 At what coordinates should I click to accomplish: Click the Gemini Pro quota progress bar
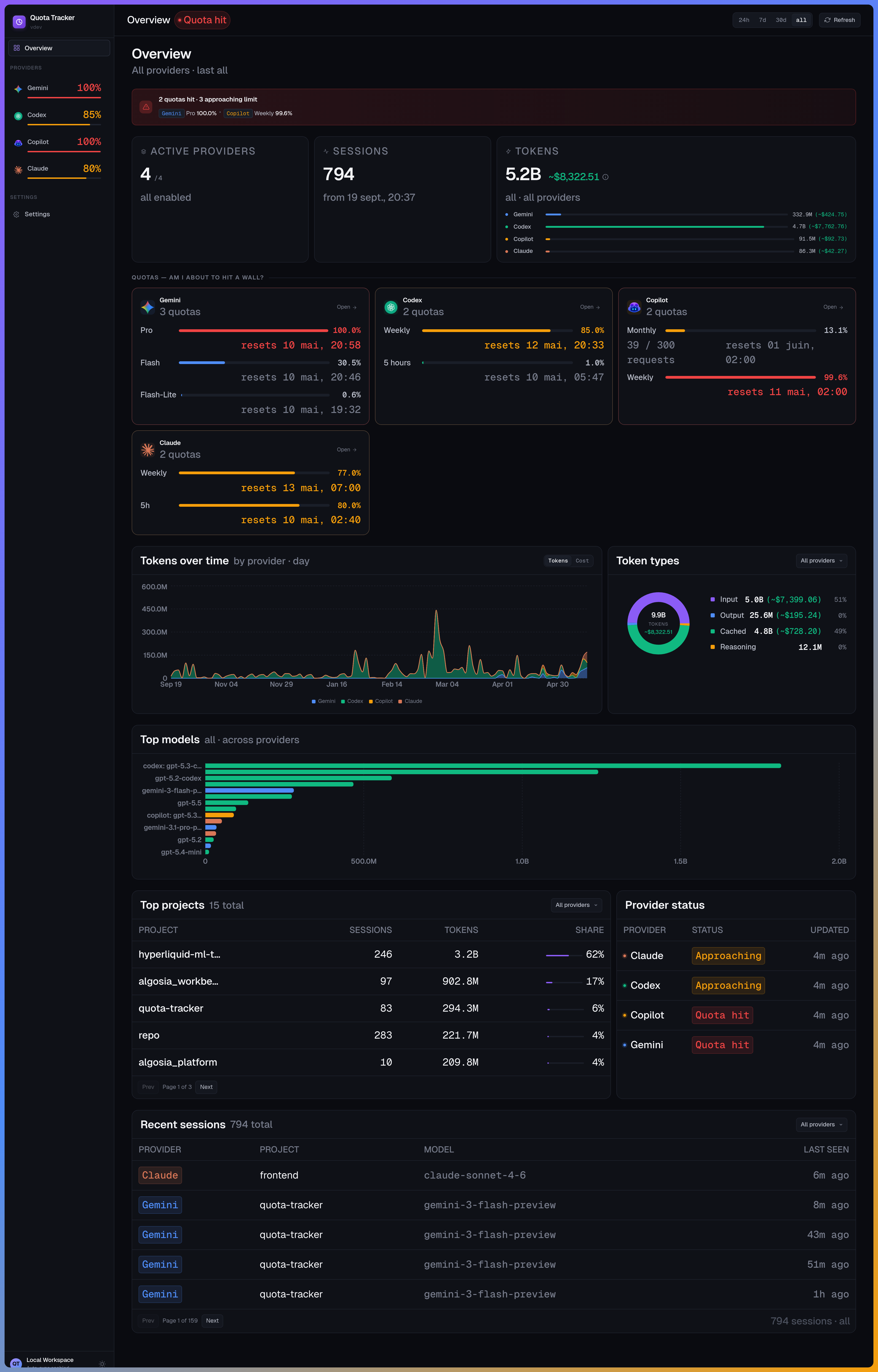pyautogui.click(x=254, y=331)
